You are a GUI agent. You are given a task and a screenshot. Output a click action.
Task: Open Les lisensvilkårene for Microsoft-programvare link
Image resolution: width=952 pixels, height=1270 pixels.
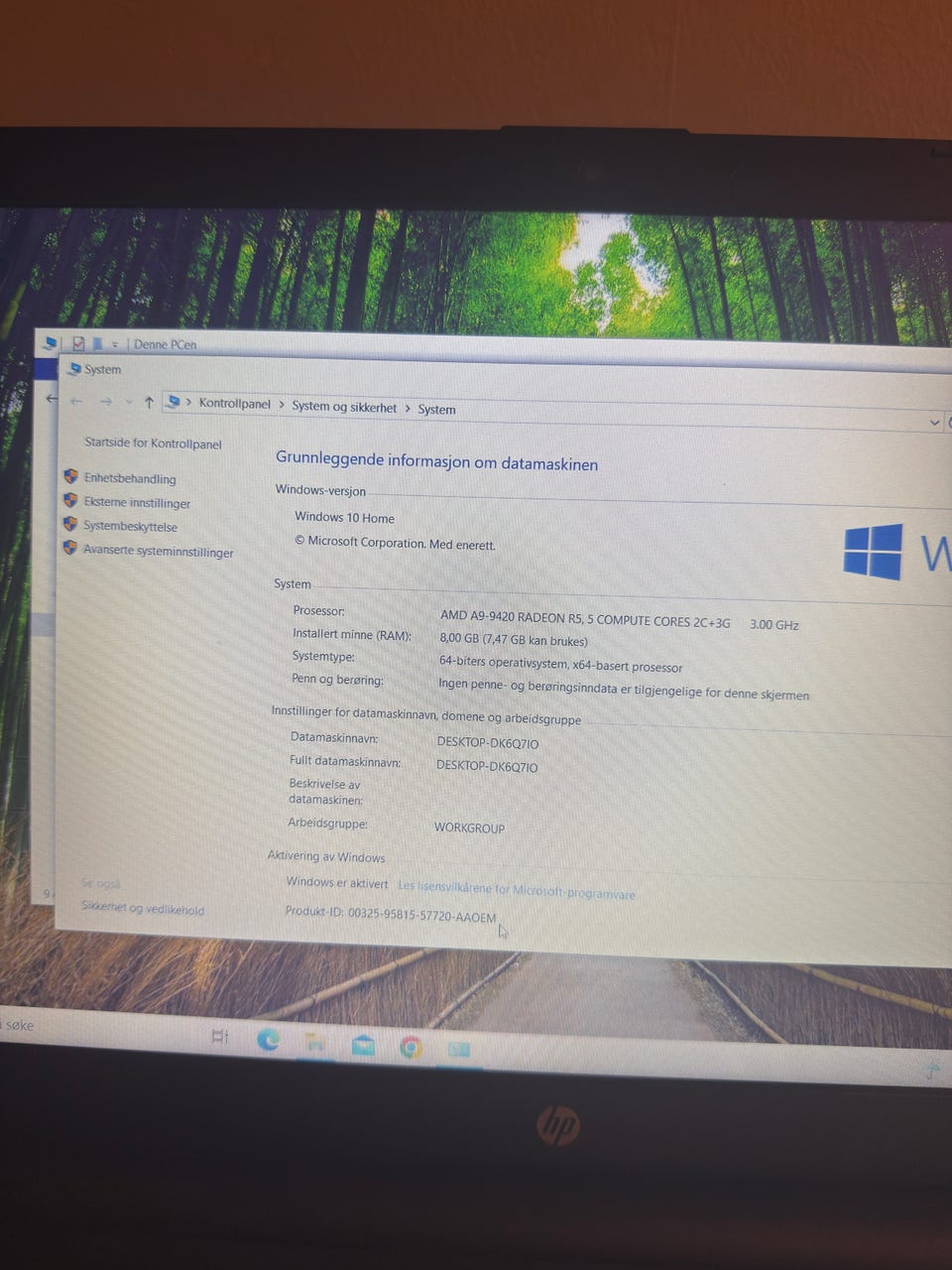pos(516,890)
